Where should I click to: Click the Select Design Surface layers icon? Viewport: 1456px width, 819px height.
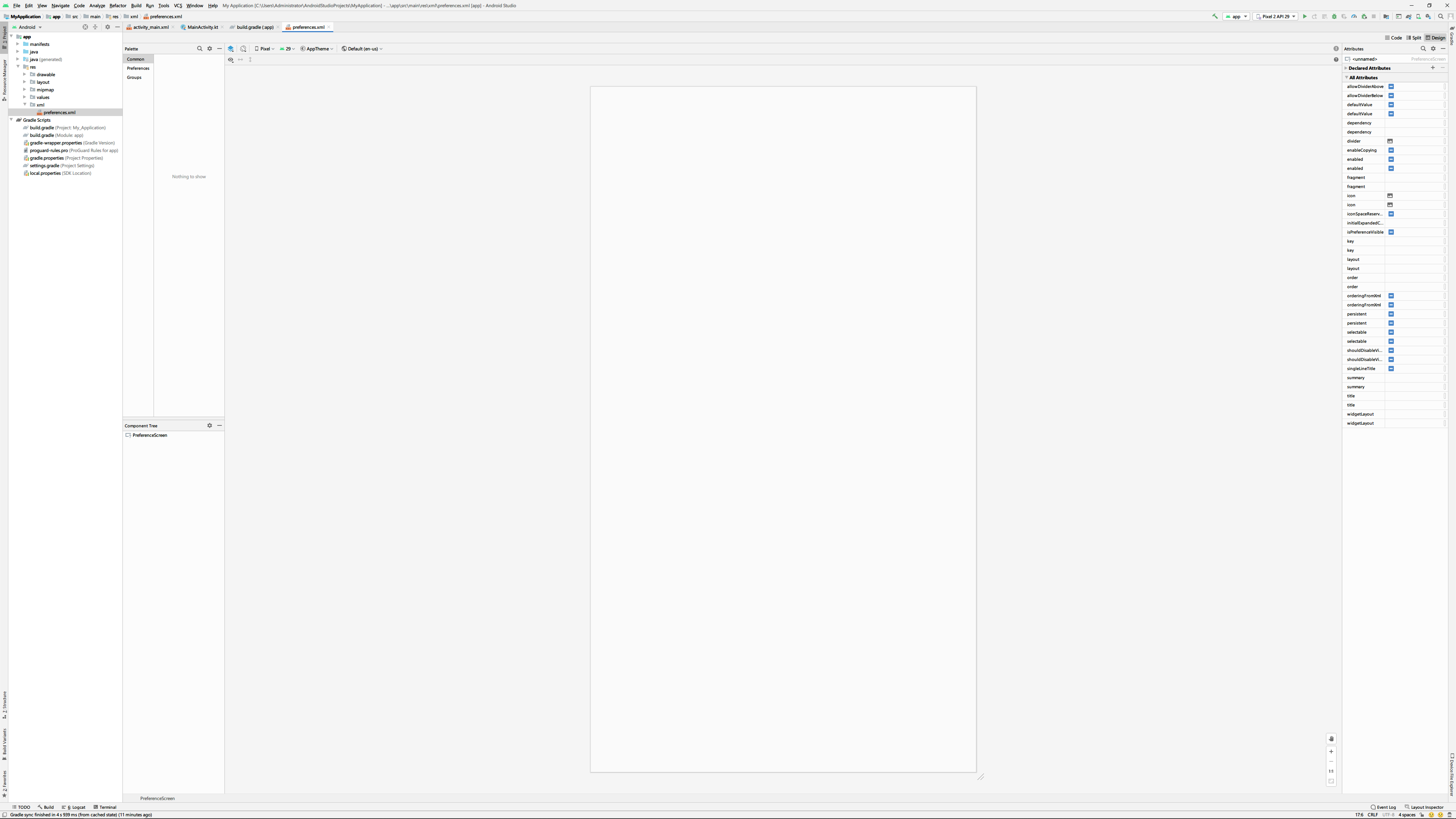tap(231, 49)
